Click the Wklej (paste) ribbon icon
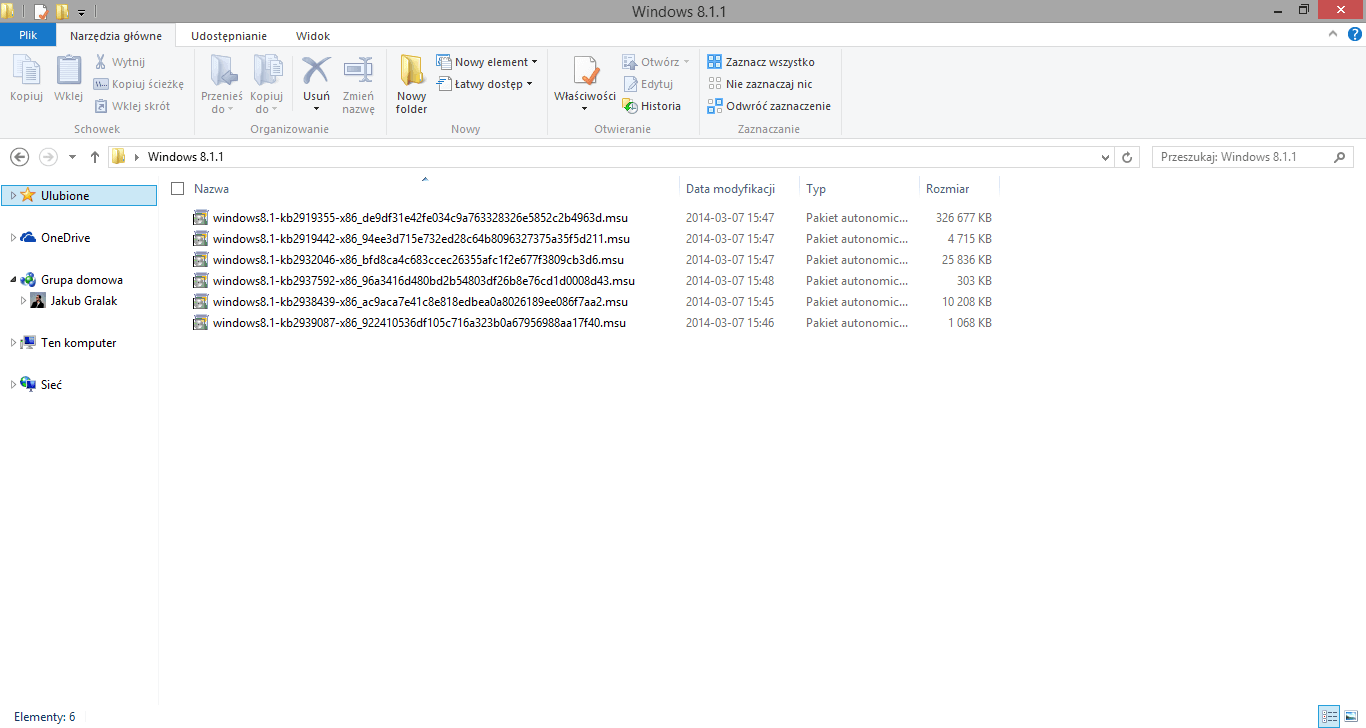This screenshot has height=728, width=1366. click(x=68, y=71)
